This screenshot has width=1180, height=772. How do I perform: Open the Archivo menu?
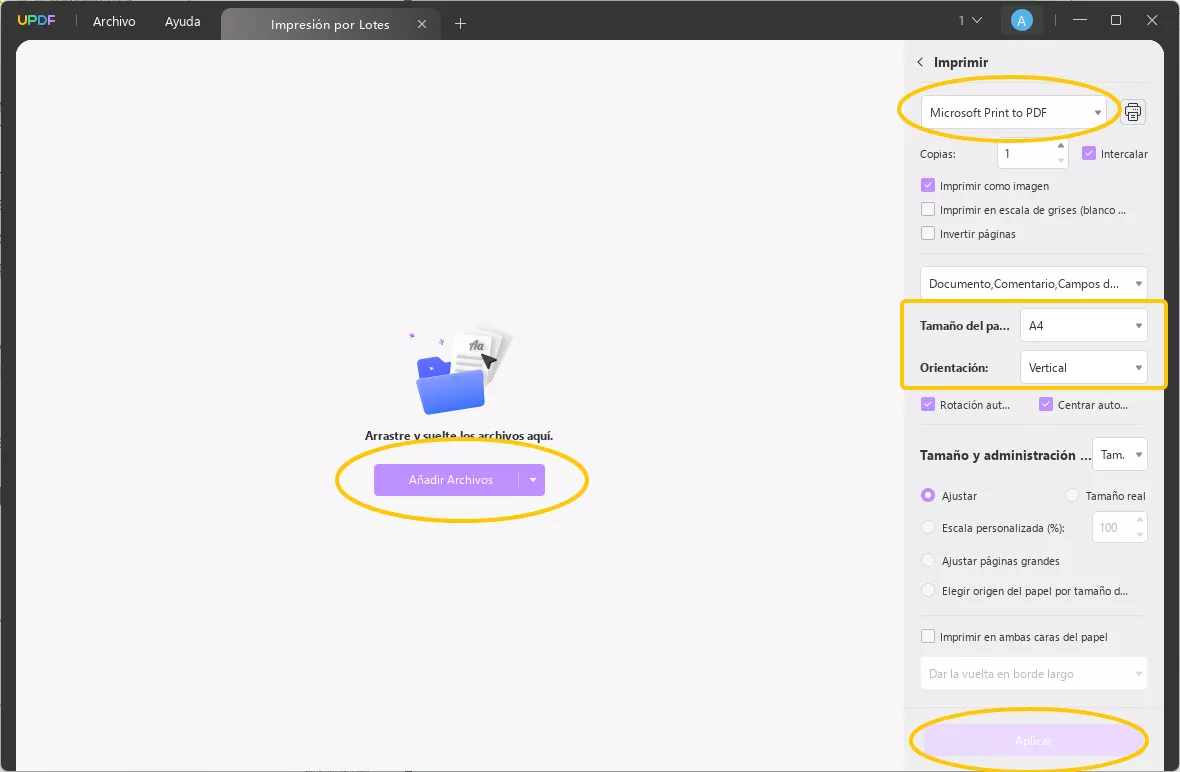pyautogui.click(x=114, y=21)
